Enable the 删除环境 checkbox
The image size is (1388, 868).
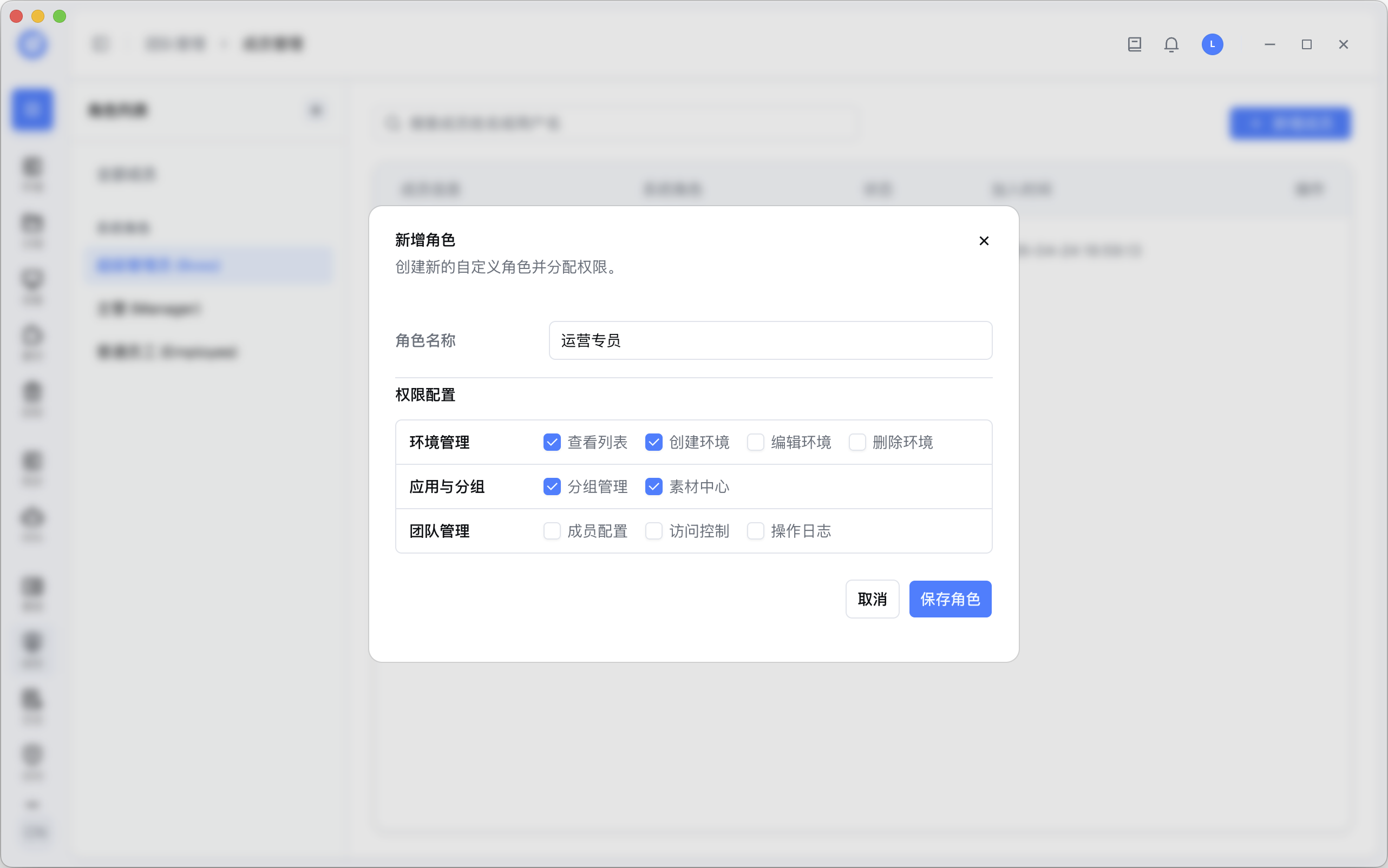(x=857, y=442)
